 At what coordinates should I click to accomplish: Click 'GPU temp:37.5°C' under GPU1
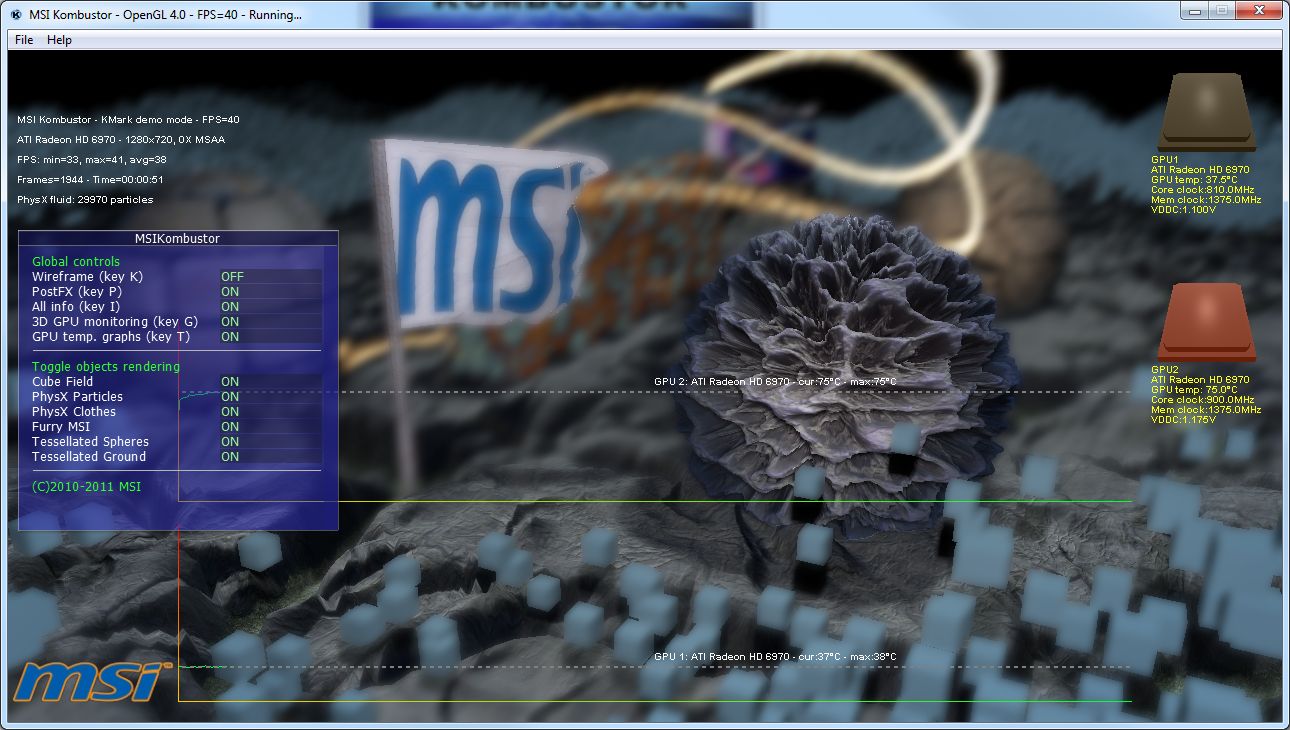coord(1195,180)
